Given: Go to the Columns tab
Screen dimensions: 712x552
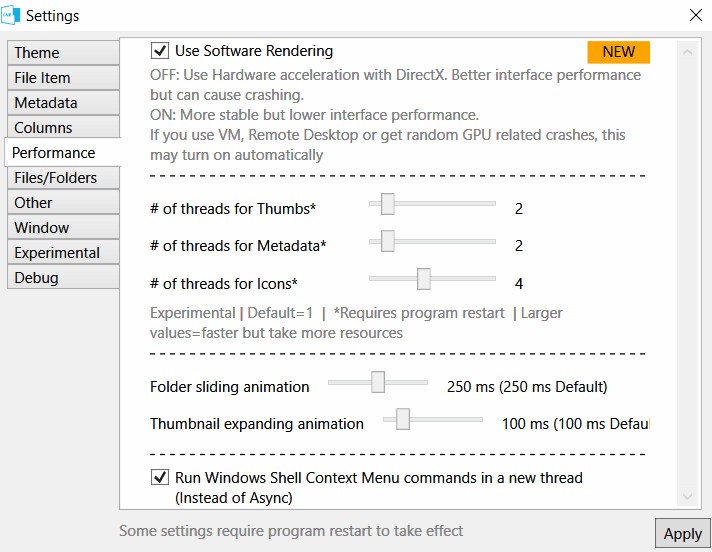Looking at the screenshot, I should click(64, 128).
